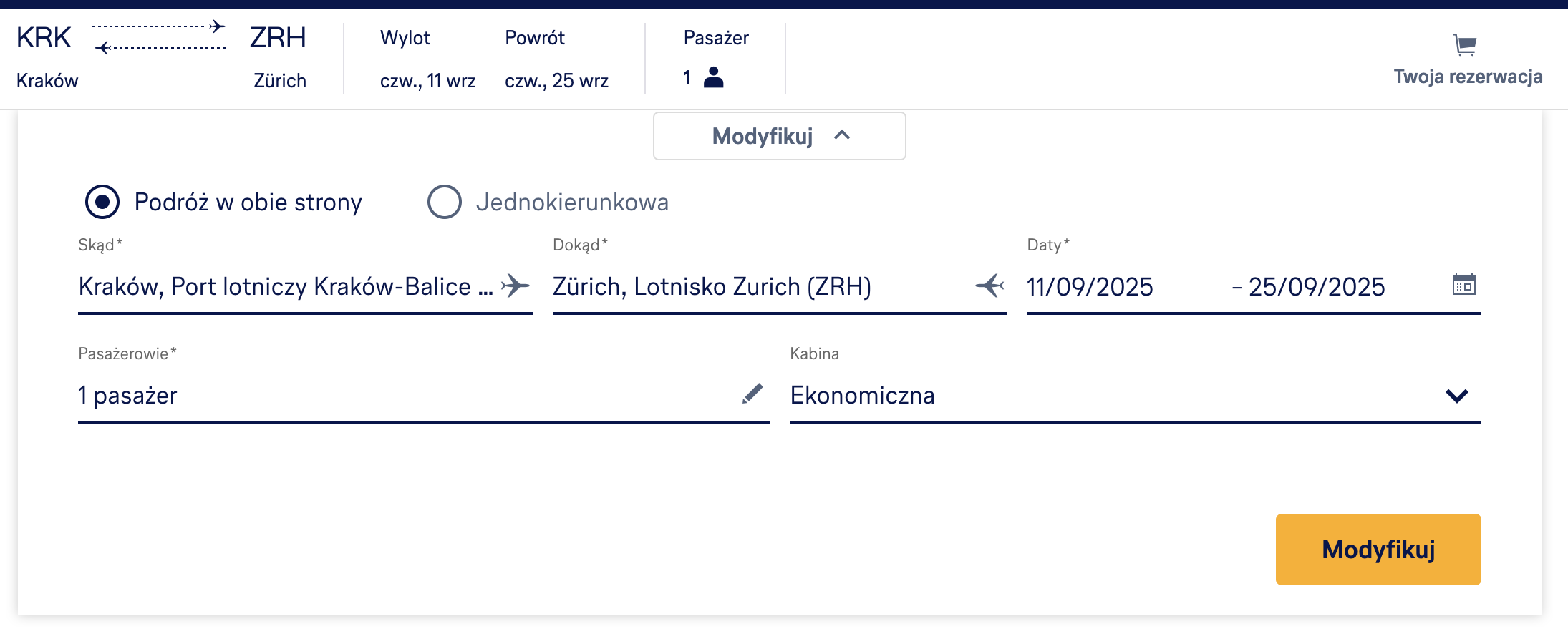Click the Skąd origin airport field

point(285,287)
